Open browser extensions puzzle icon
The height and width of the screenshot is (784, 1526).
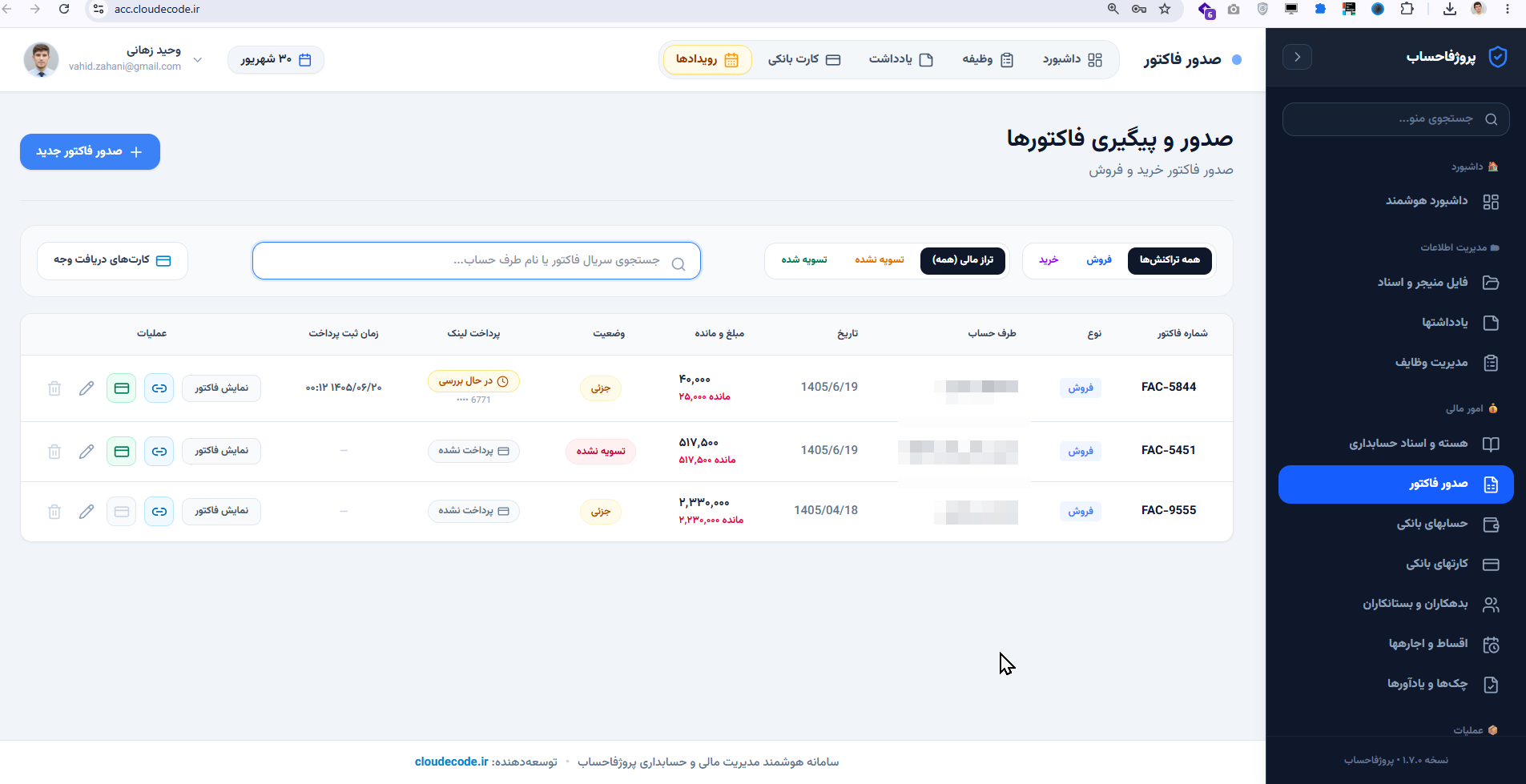tap(1407, 9)
